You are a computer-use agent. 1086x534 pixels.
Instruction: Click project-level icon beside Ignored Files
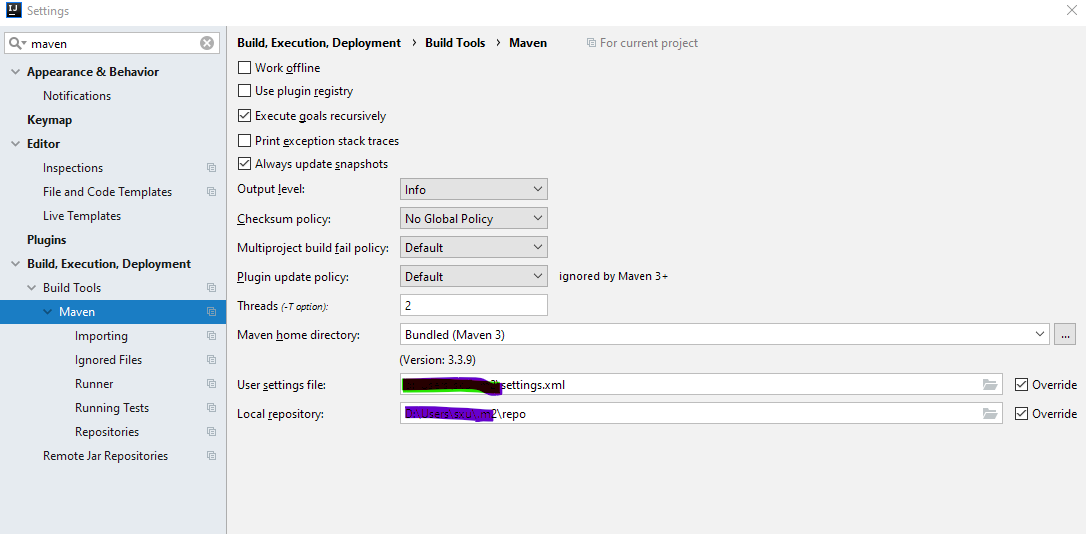pyautogui.click(x=211, y=359)
